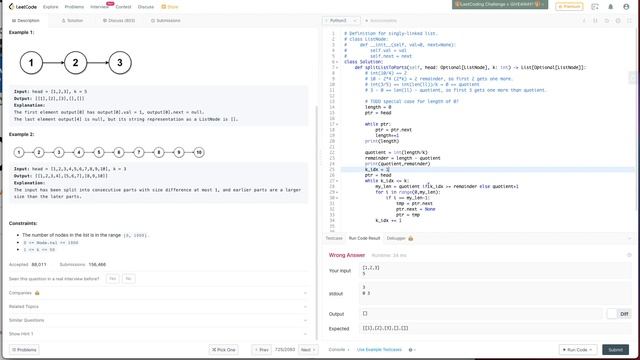640x360 pixels.
Task: Switch to the Testcase tab
Action: (x=334, y=238)
